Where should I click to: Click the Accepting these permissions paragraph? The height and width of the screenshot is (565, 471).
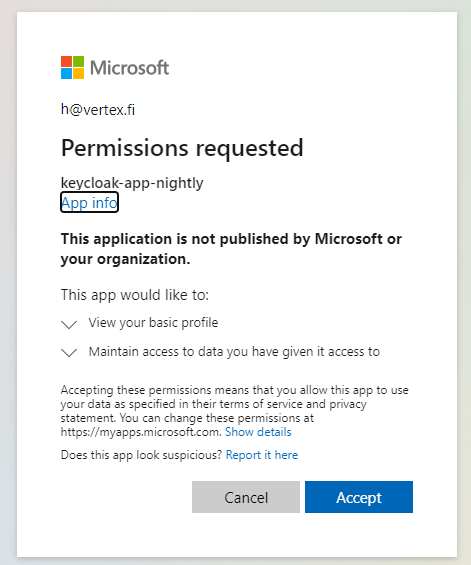(x=235, y=411)
